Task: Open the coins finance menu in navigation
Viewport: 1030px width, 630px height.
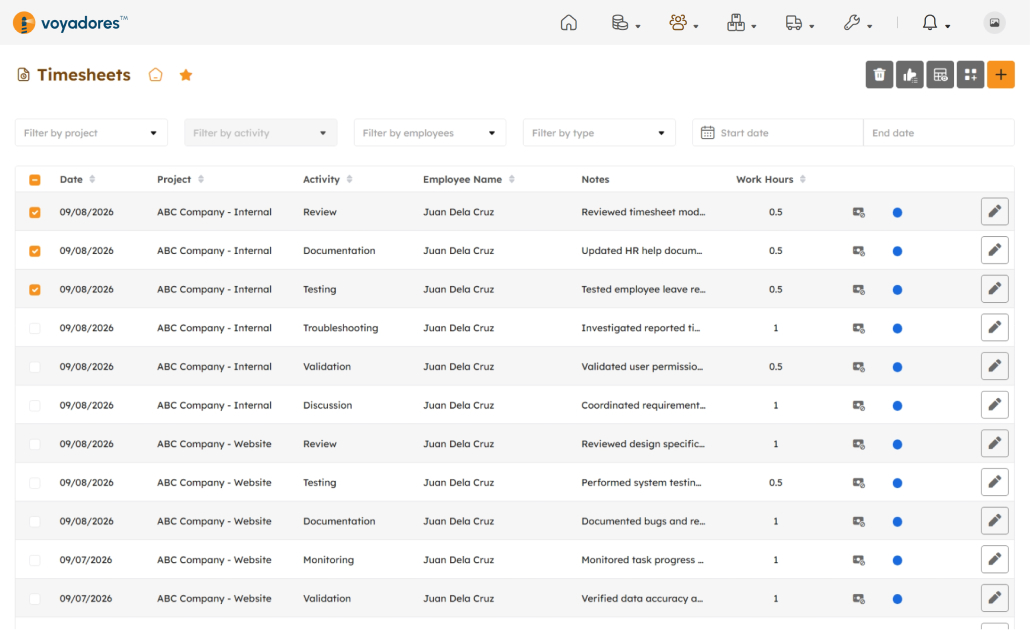Action: [x=625, y=23]
